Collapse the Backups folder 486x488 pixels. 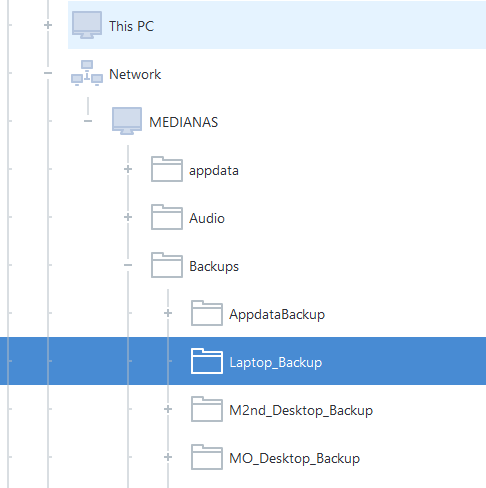pos(128,265)
